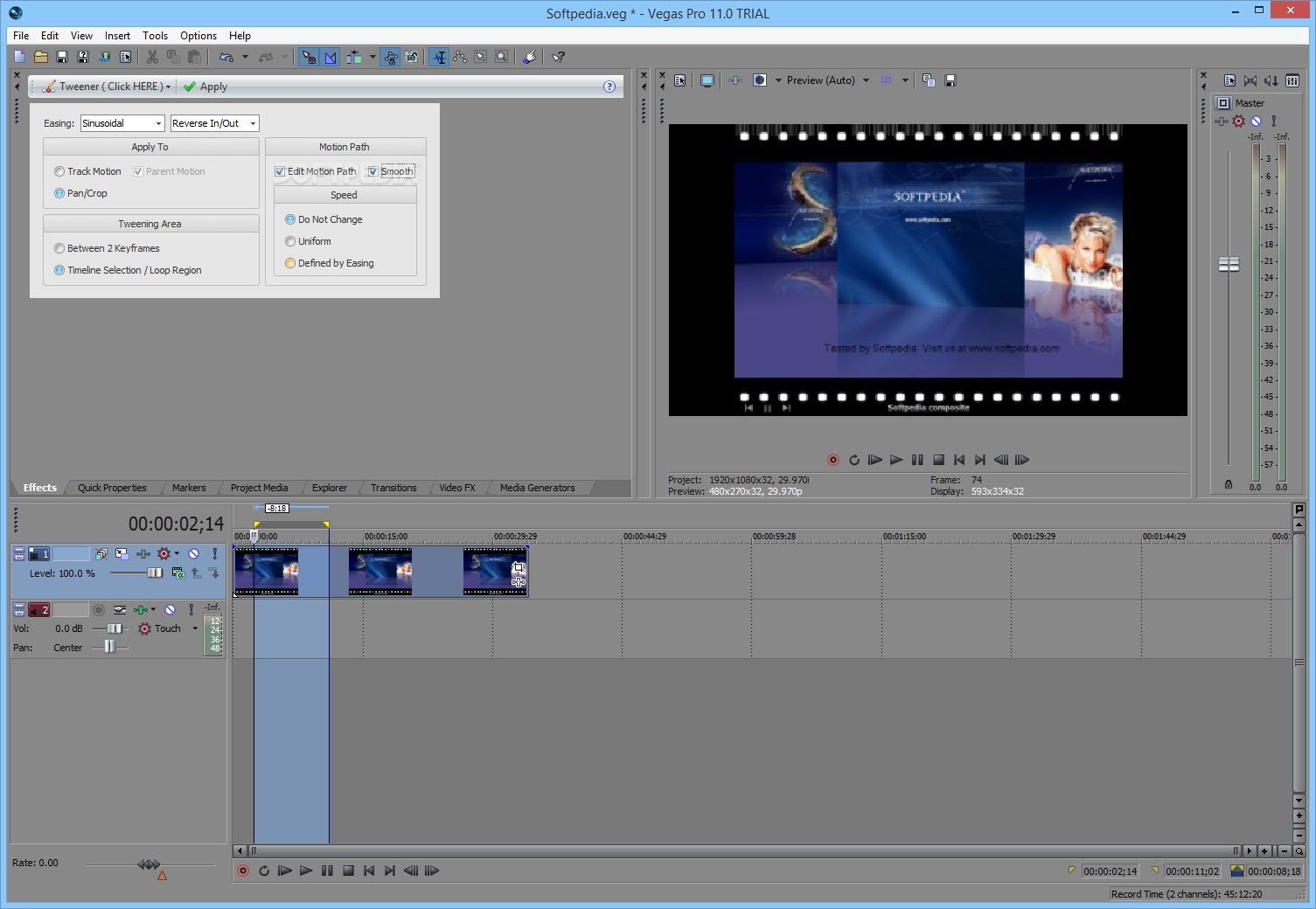Solo audio track 2

pyautogui.click(x=191, y=610)
